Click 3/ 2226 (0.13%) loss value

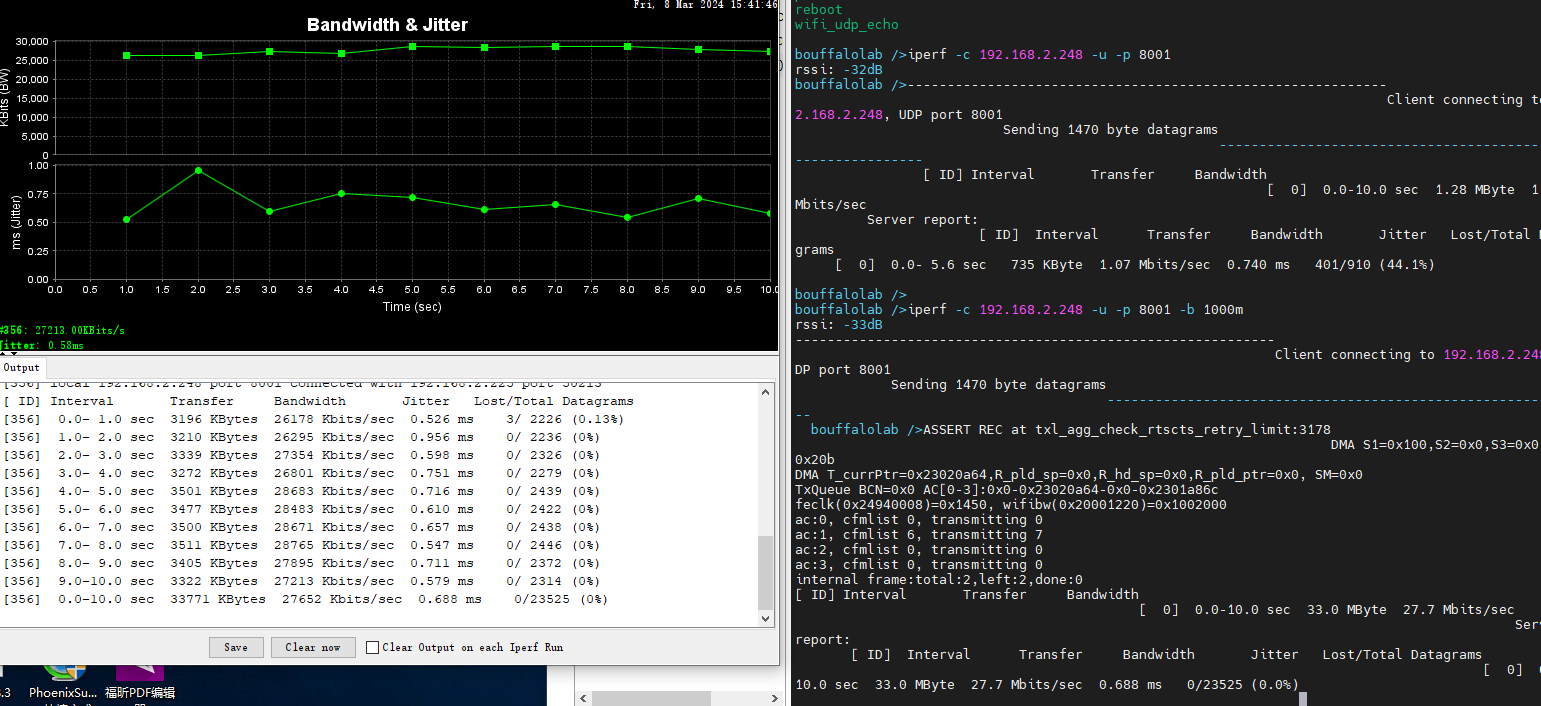[x=565, y=419]
